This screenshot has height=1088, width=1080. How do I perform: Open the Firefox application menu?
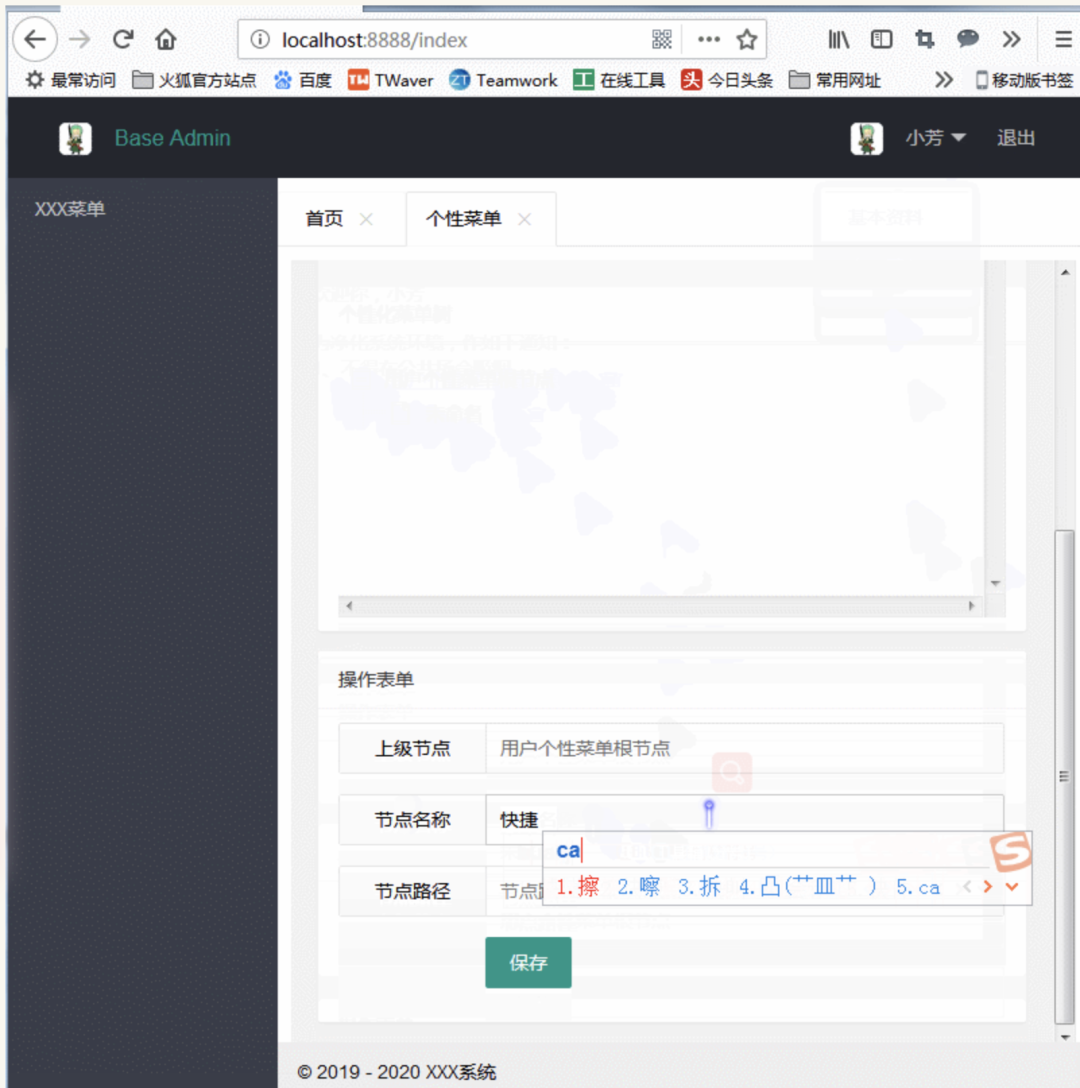1062,39
